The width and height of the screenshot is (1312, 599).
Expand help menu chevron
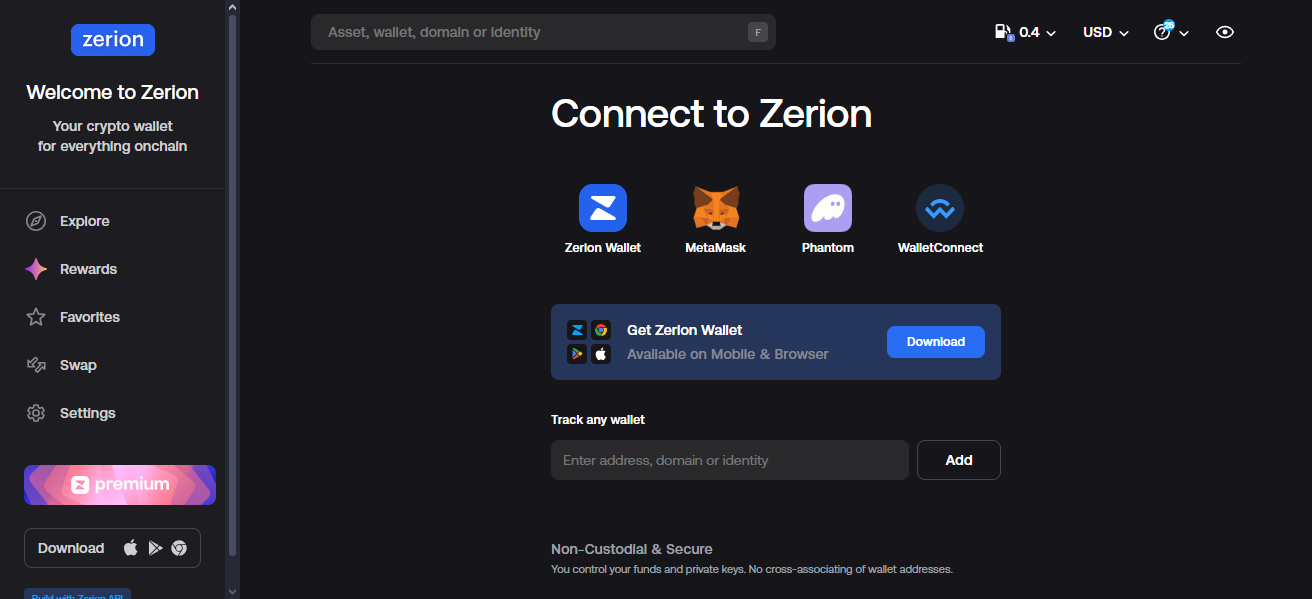[x=1184, y=33]
